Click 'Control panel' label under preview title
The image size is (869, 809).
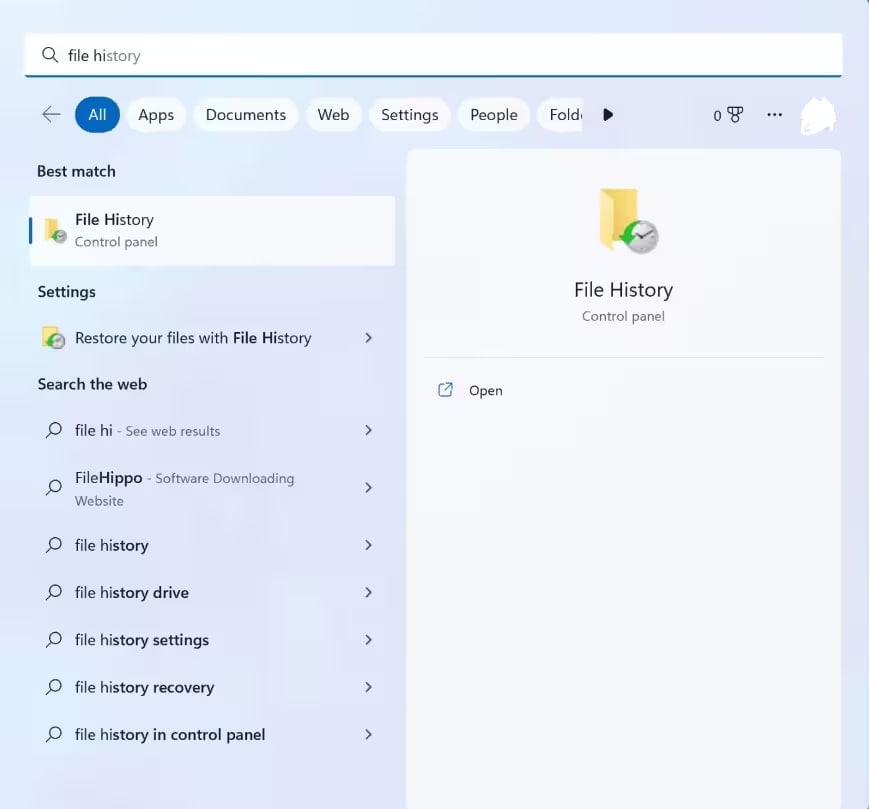(623, 316)
